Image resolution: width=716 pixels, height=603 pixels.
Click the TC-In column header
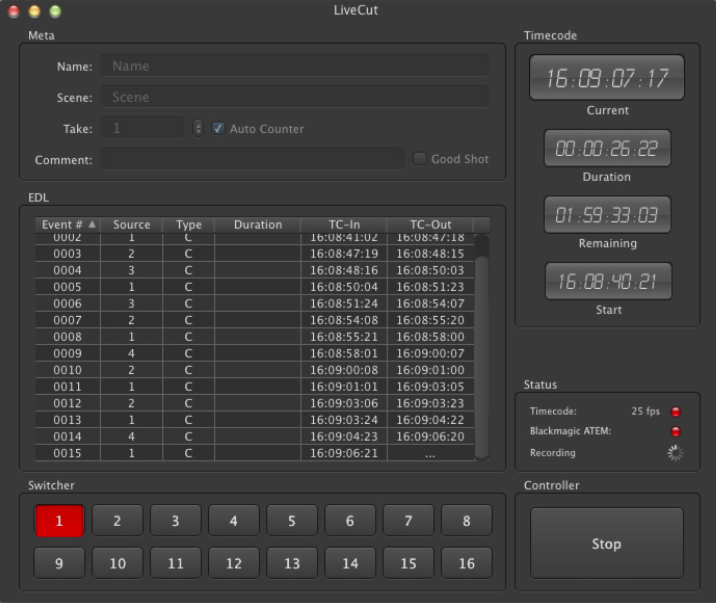pyautogui.click(x=344, y=225)
